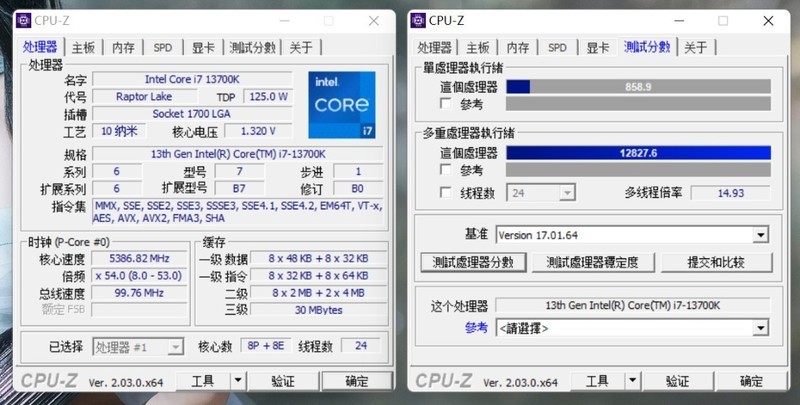The image size is (800, 405).
Task: Open SPD tab in left window
Action: [163, 48]
